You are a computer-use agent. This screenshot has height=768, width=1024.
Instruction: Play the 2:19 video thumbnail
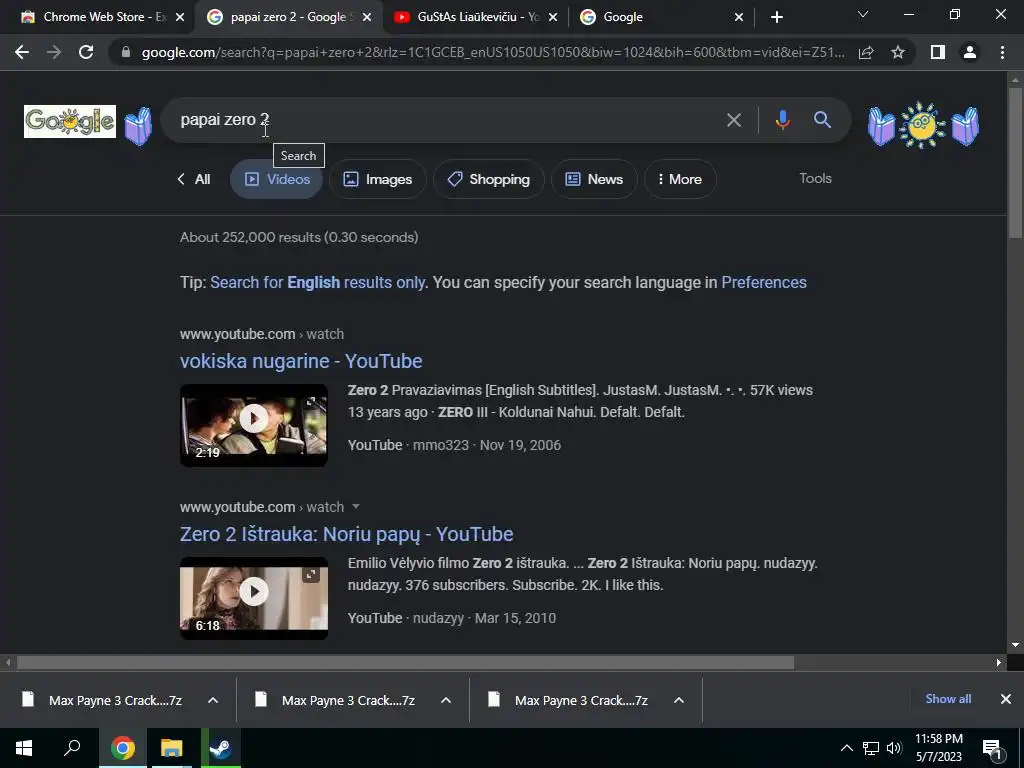coord(254,425)
